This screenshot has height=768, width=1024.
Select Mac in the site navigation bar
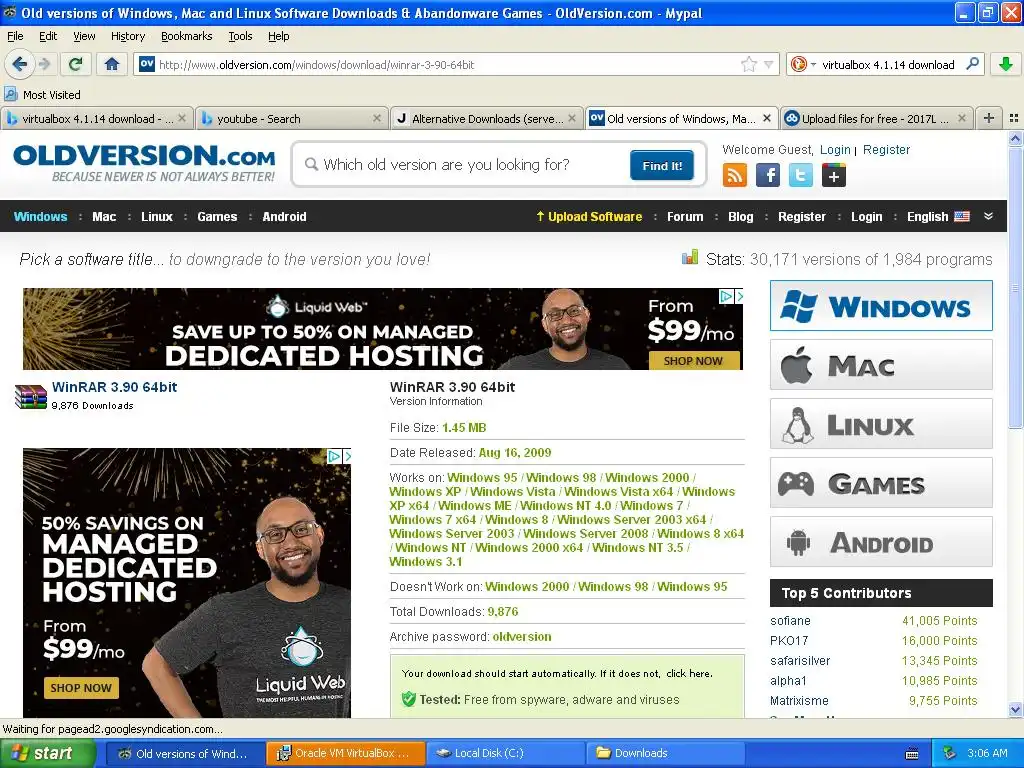(x=104, y=217)
